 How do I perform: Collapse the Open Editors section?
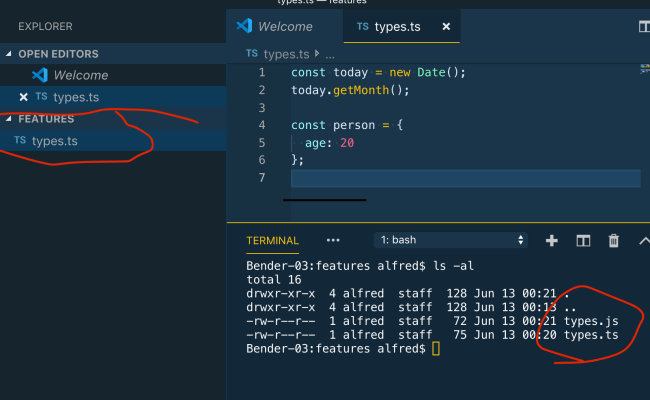[x=9, y=54]
